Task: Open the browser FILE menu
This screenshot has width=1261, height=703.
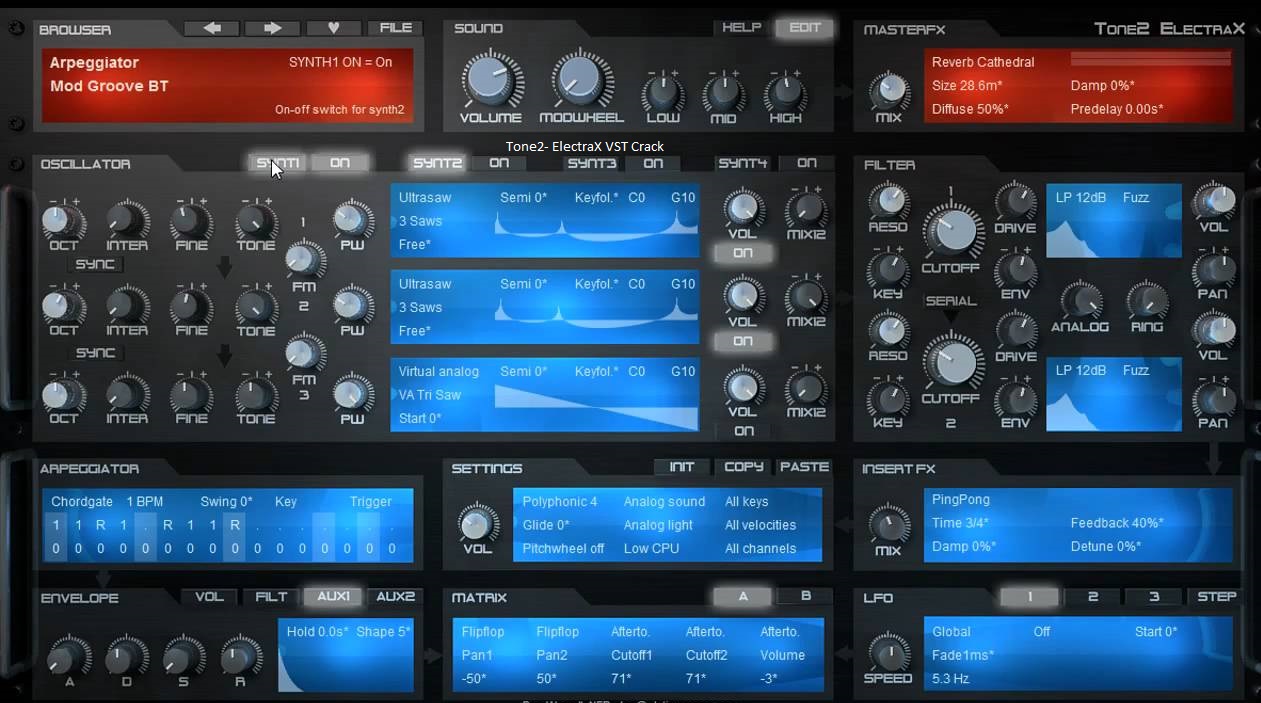Action: click(x=396, y=28)
